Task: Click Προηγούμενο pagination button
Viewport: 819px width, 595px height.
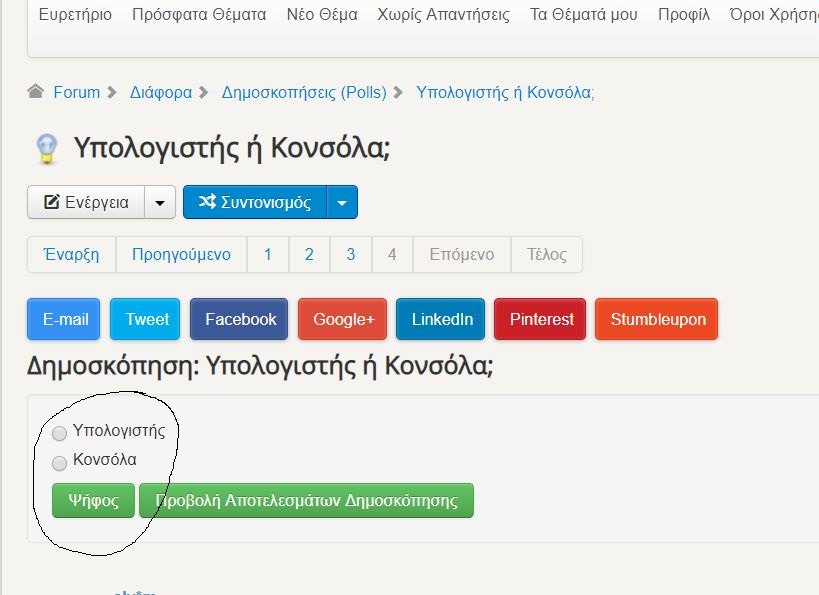Action: [181, 255]
